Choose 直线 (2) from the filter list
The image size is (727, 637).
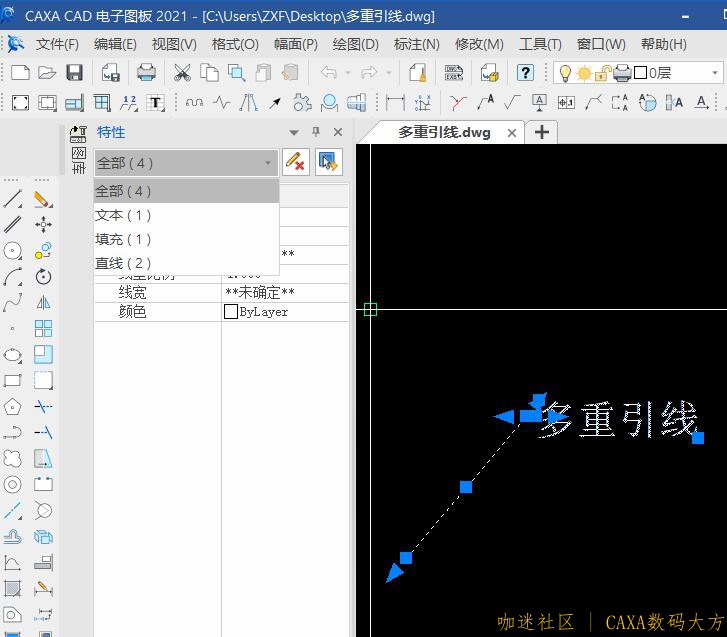(x=123, y=263)
